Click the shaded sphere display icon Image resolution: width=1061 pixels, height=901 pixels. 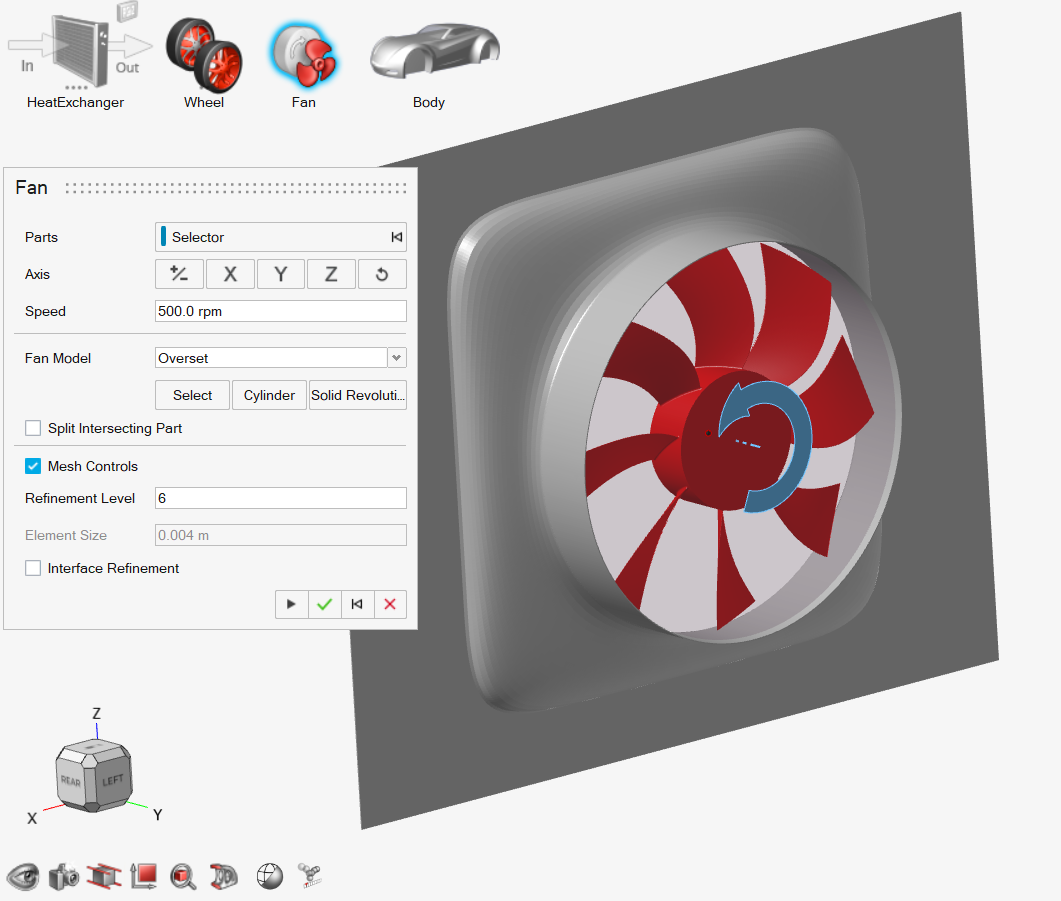(269, 876)
